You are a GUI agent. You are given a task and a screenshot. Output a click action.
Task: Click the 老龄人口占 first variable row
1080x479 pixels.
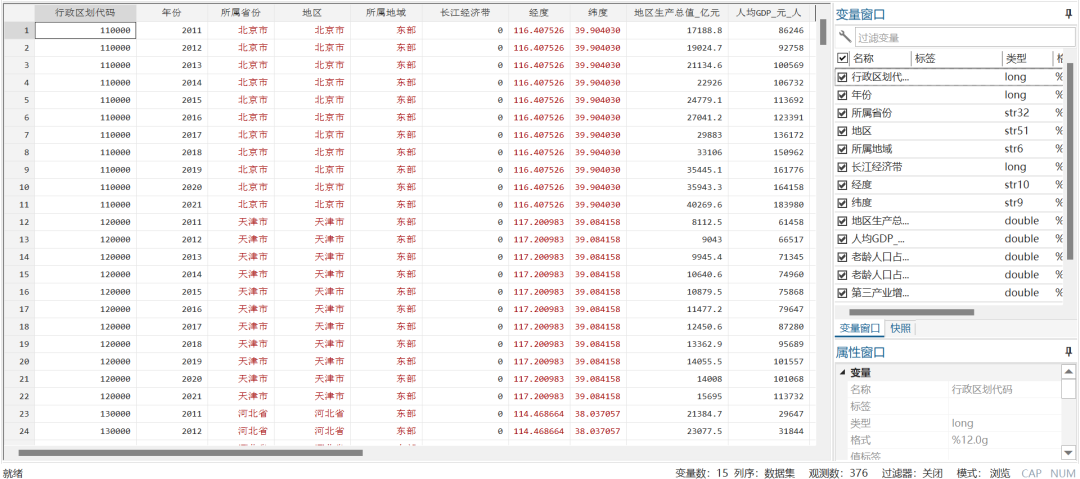(949, 257)
